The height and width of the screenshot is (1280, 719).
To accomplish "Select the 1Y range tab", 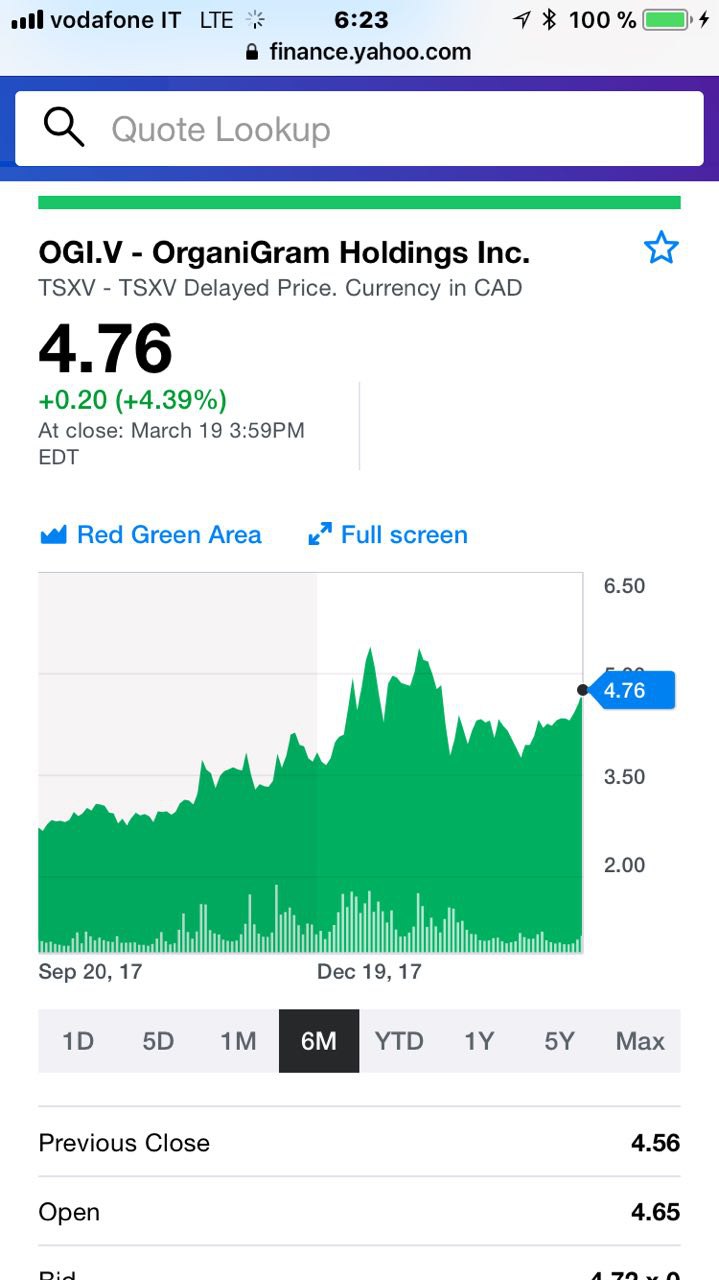I will tap(479, 1041).
